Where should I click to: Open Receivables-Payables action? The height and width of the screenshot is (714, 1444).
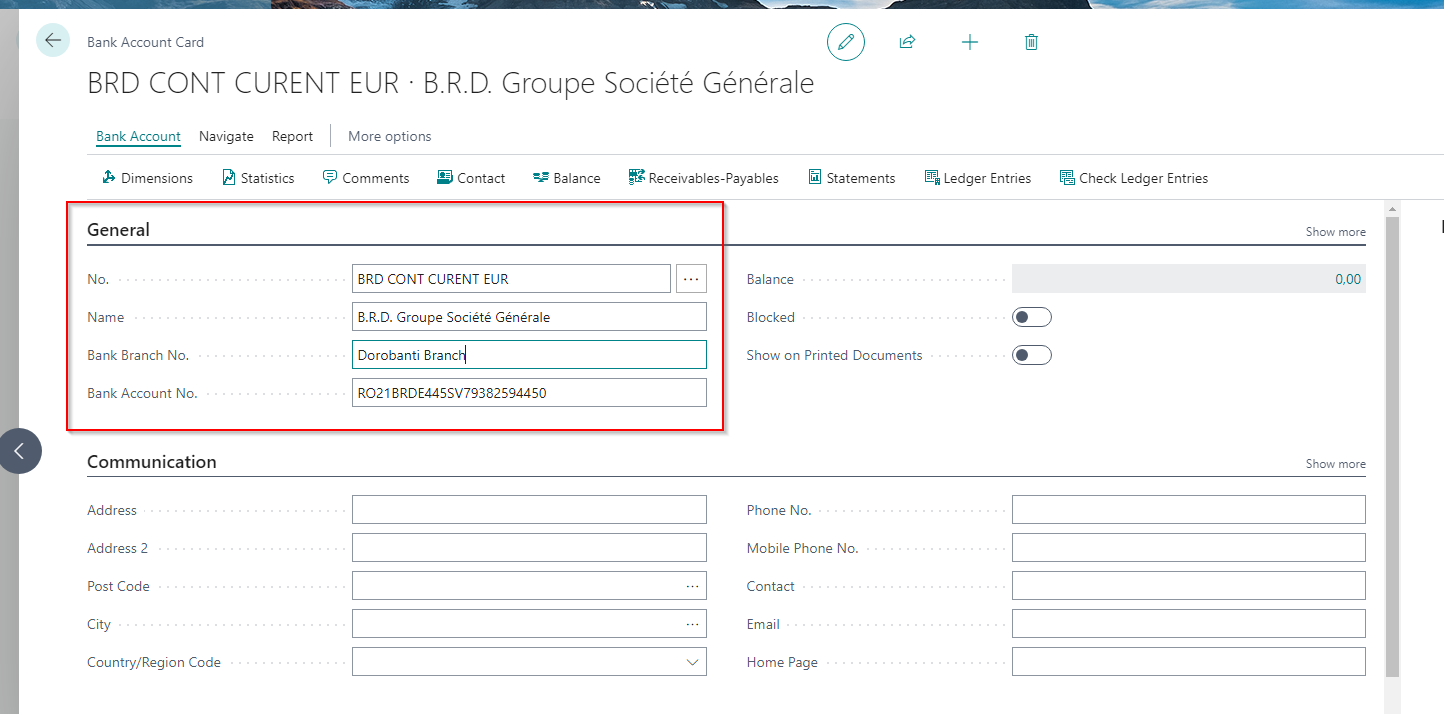(x=704, y=178)
